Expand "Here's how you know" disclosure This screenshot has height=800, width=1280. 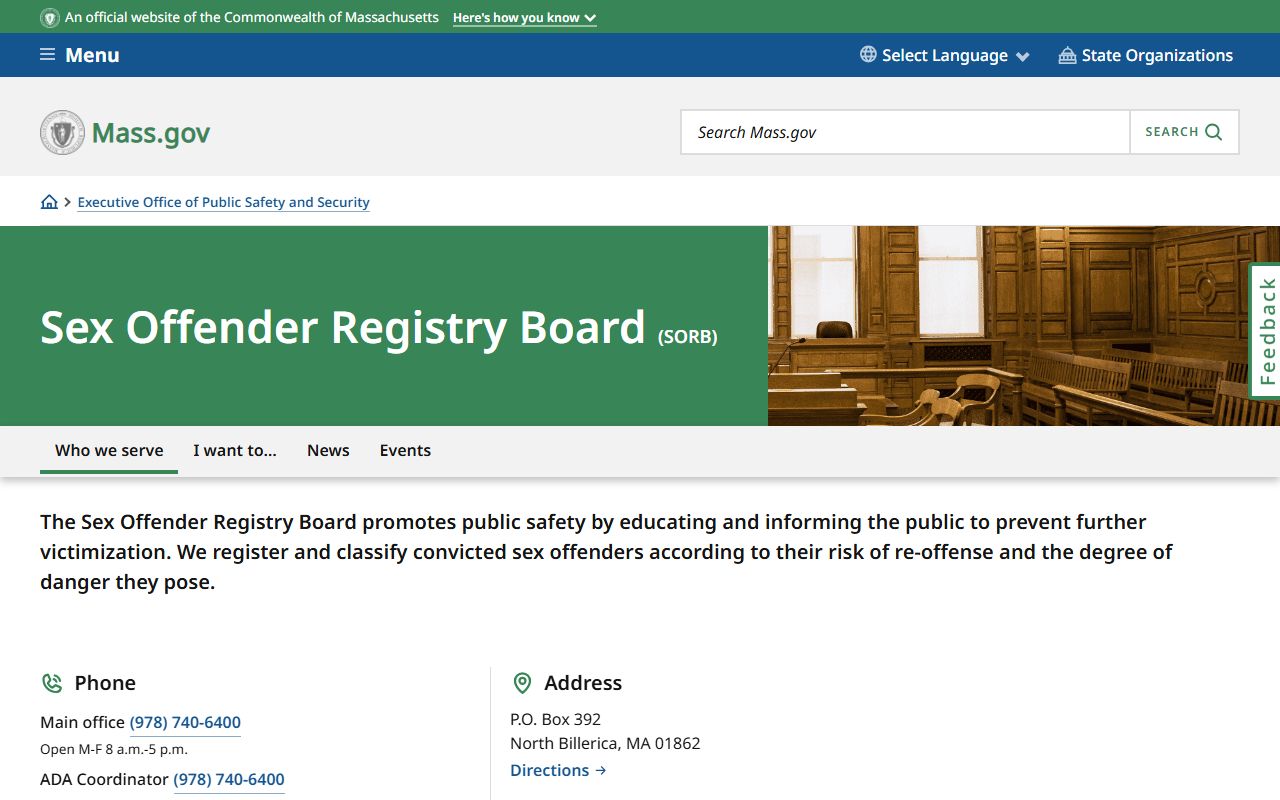(524, 18)
